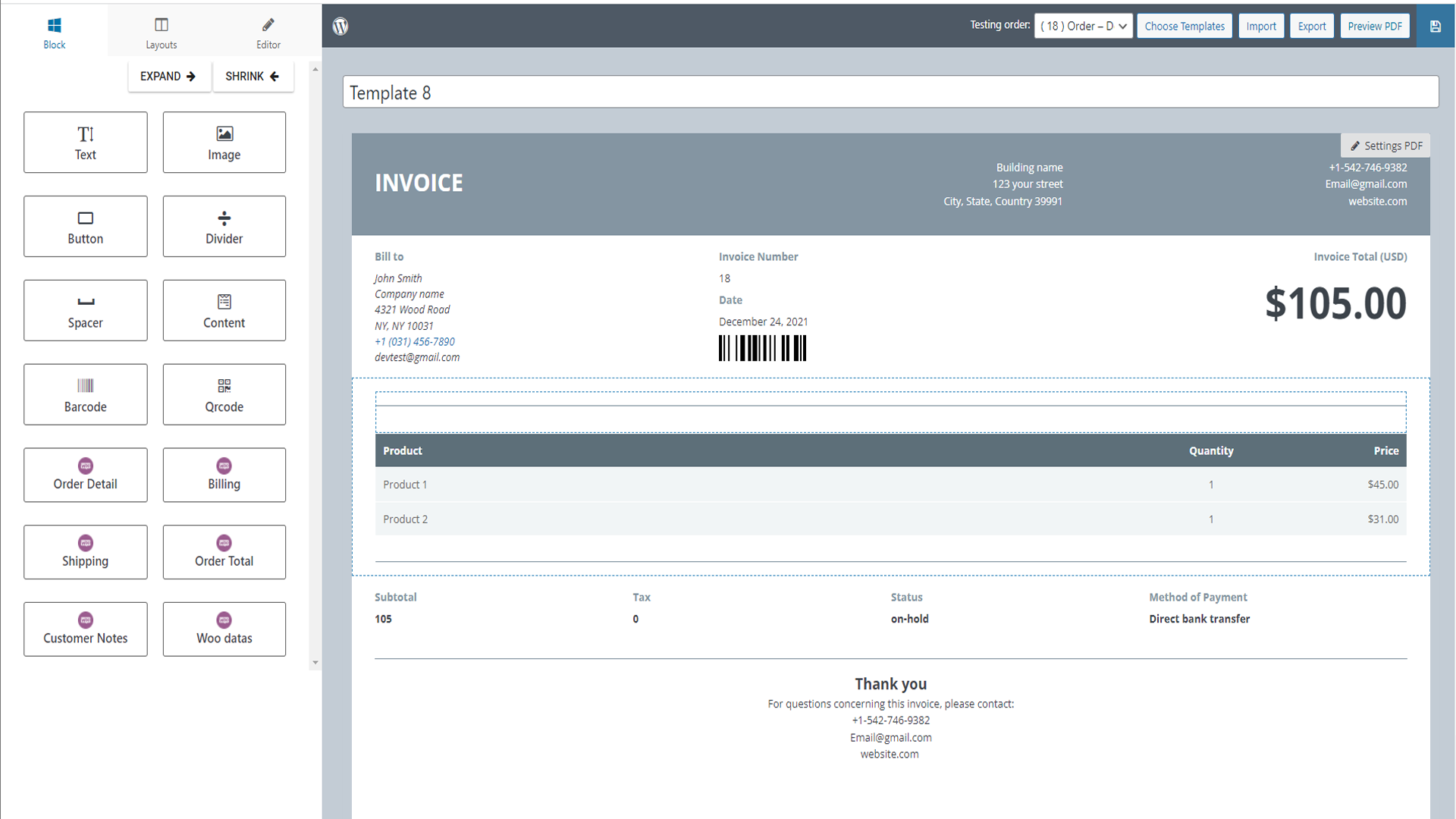
Task: Click the save disk icon
Action: [1435, 26]
